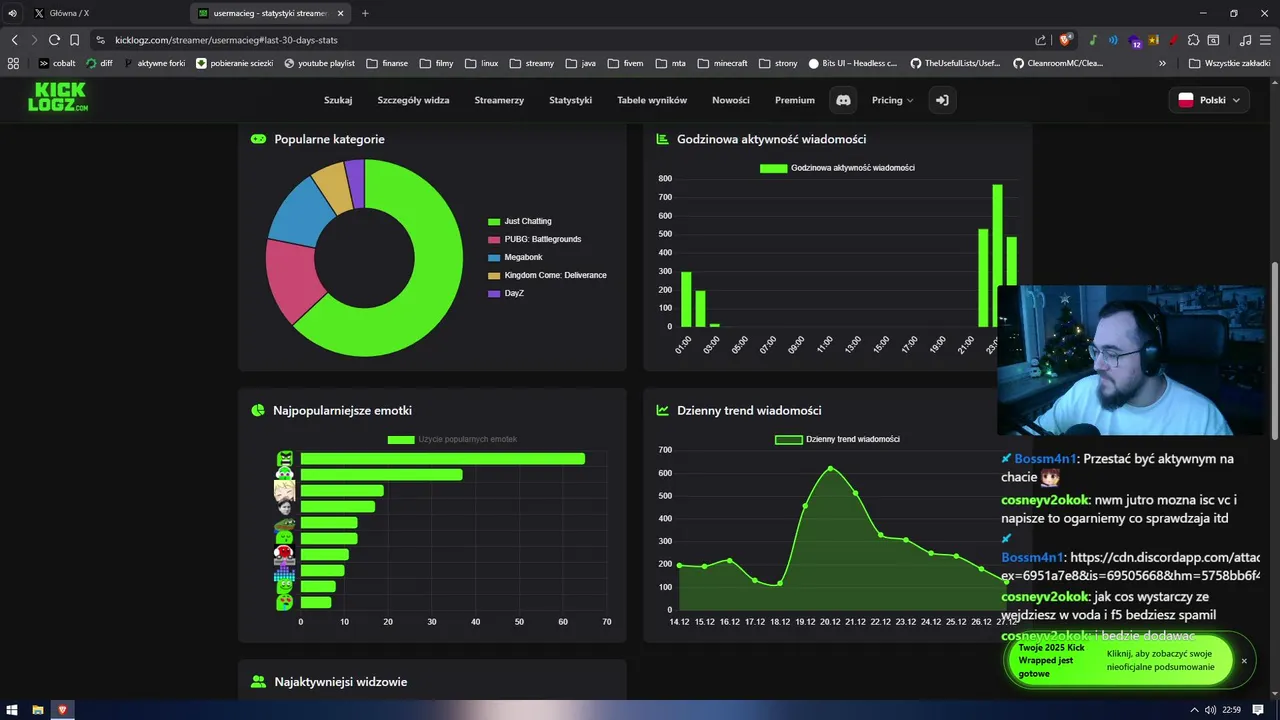Toggle the Dzienny trend wiadomości legend

(837, 439)
